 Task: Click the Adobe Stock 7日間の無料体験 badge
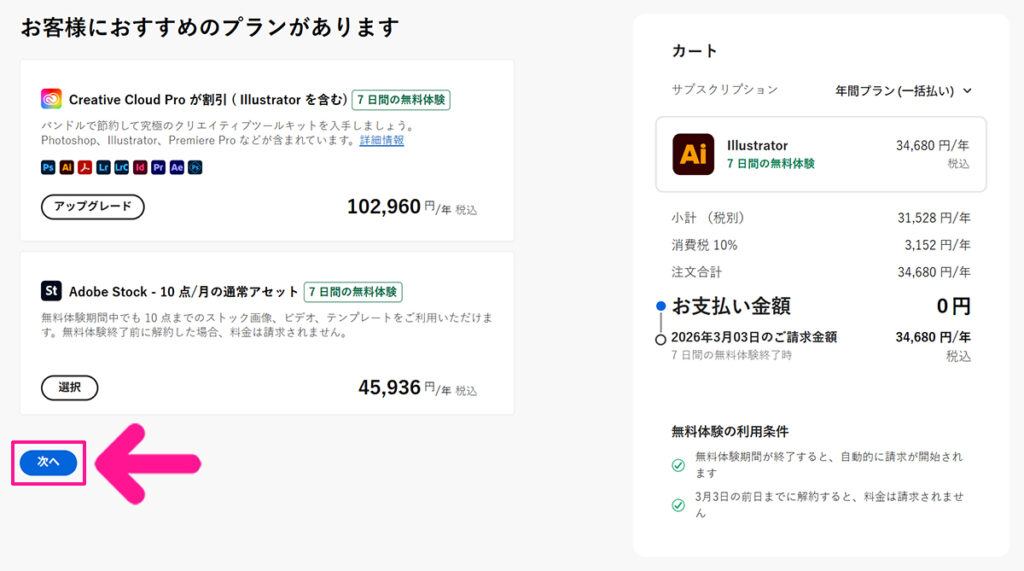[353, 292]
